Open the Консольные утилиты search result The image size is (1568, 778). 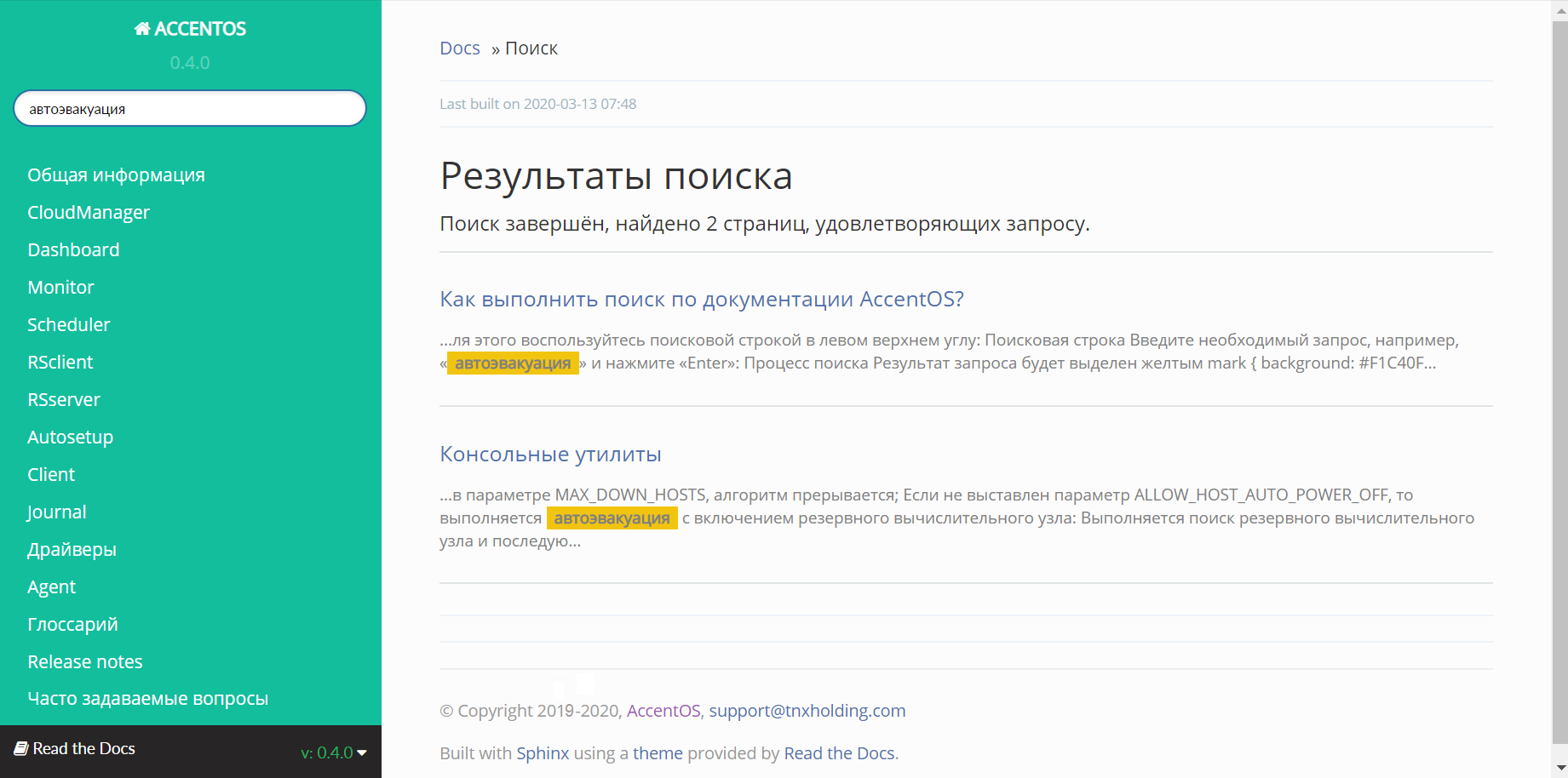[x=550, y=454]
